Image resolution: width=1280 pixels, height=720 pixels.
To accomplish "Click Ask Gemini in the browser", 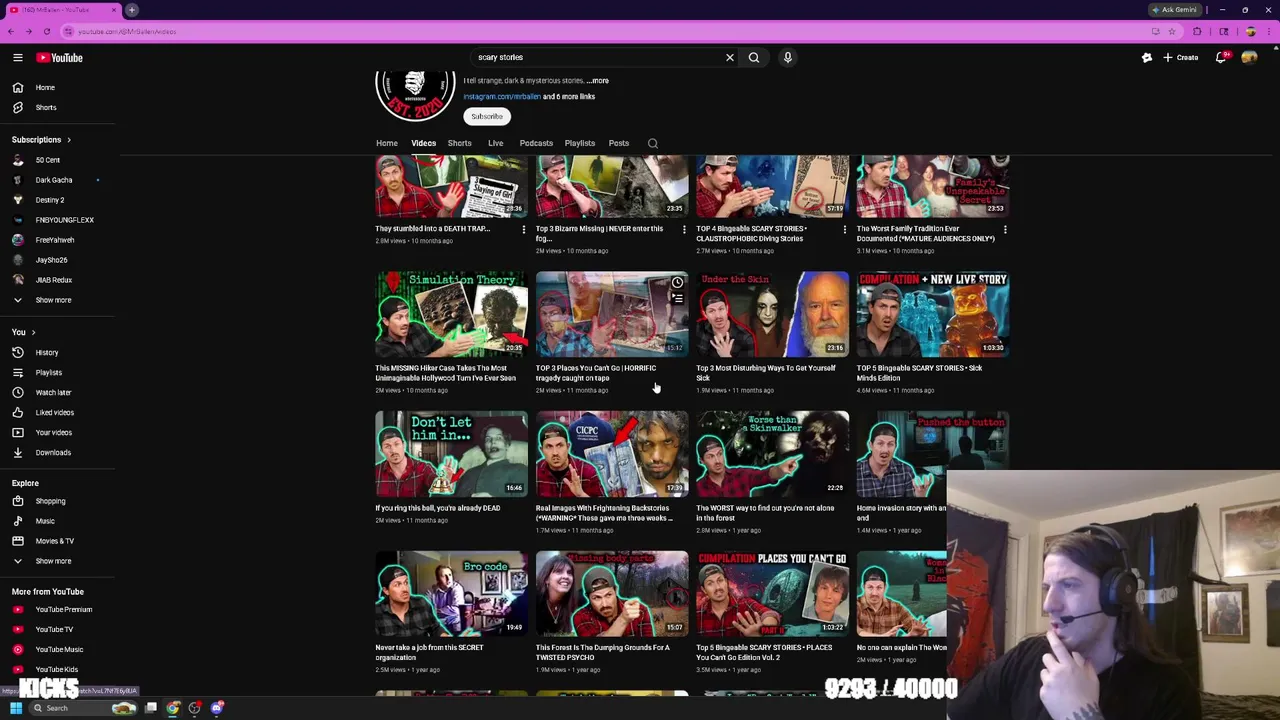I will 1174,10.
